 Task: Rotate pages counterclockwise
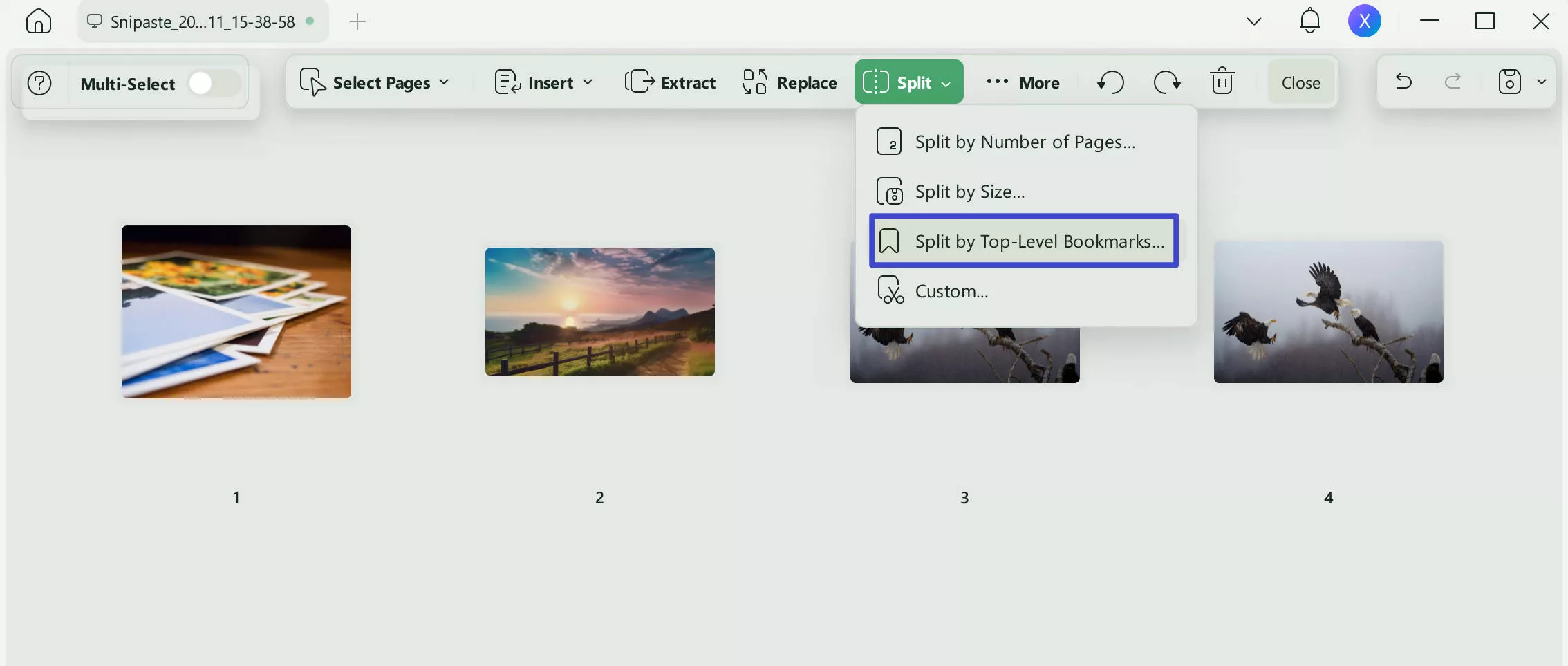click(x=1110, y=82)
